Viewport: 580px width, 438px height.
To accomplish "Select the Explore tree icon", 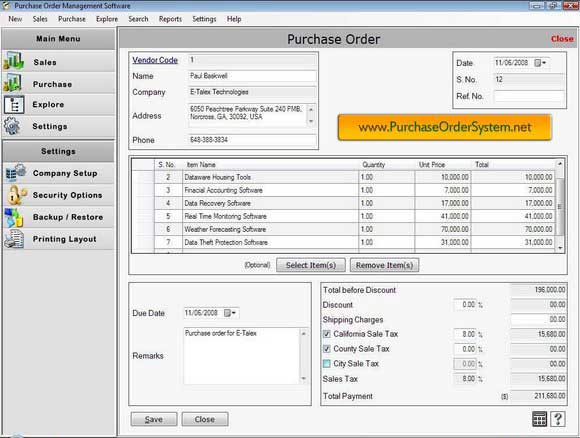I will pyautogui.click(x=14, y=105).
